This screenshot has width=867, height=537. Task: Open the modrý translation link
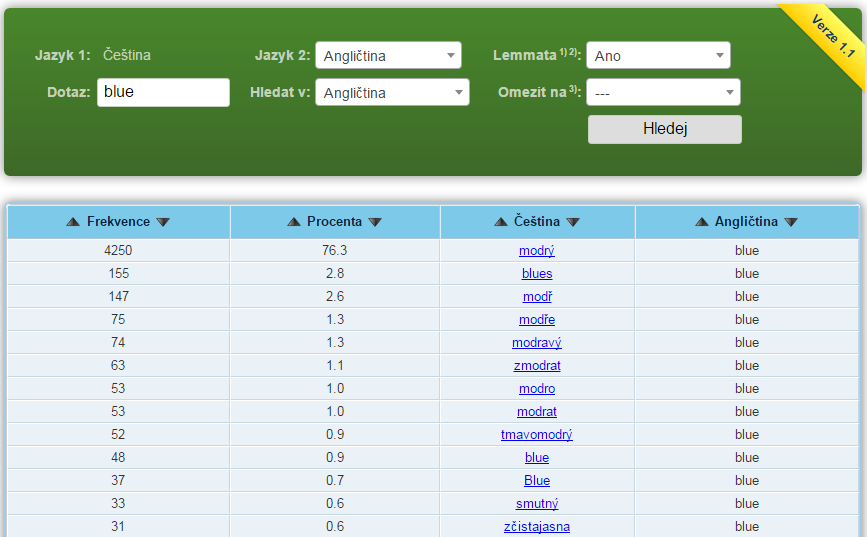pos(537,251)
